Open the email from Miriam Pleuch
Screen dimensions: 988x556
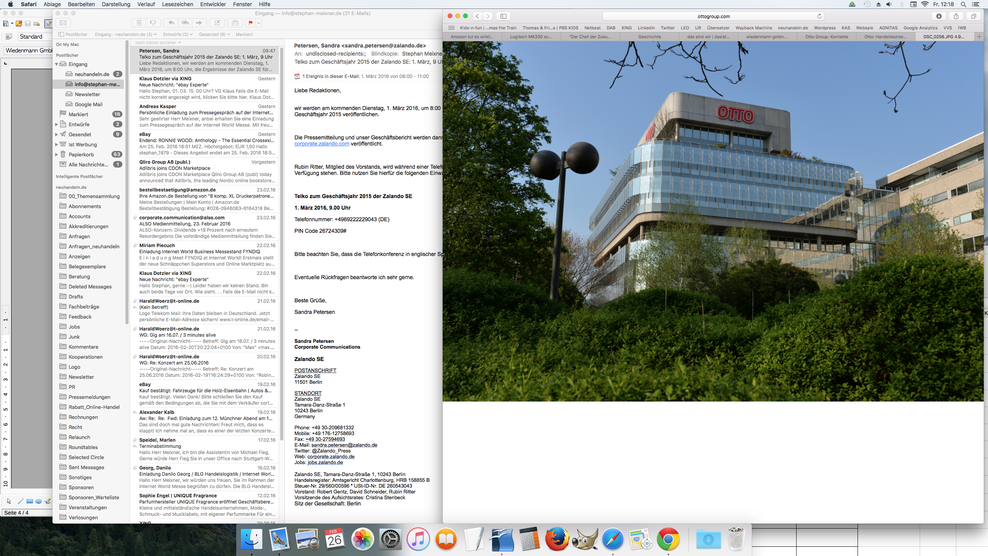click(206, 255)
